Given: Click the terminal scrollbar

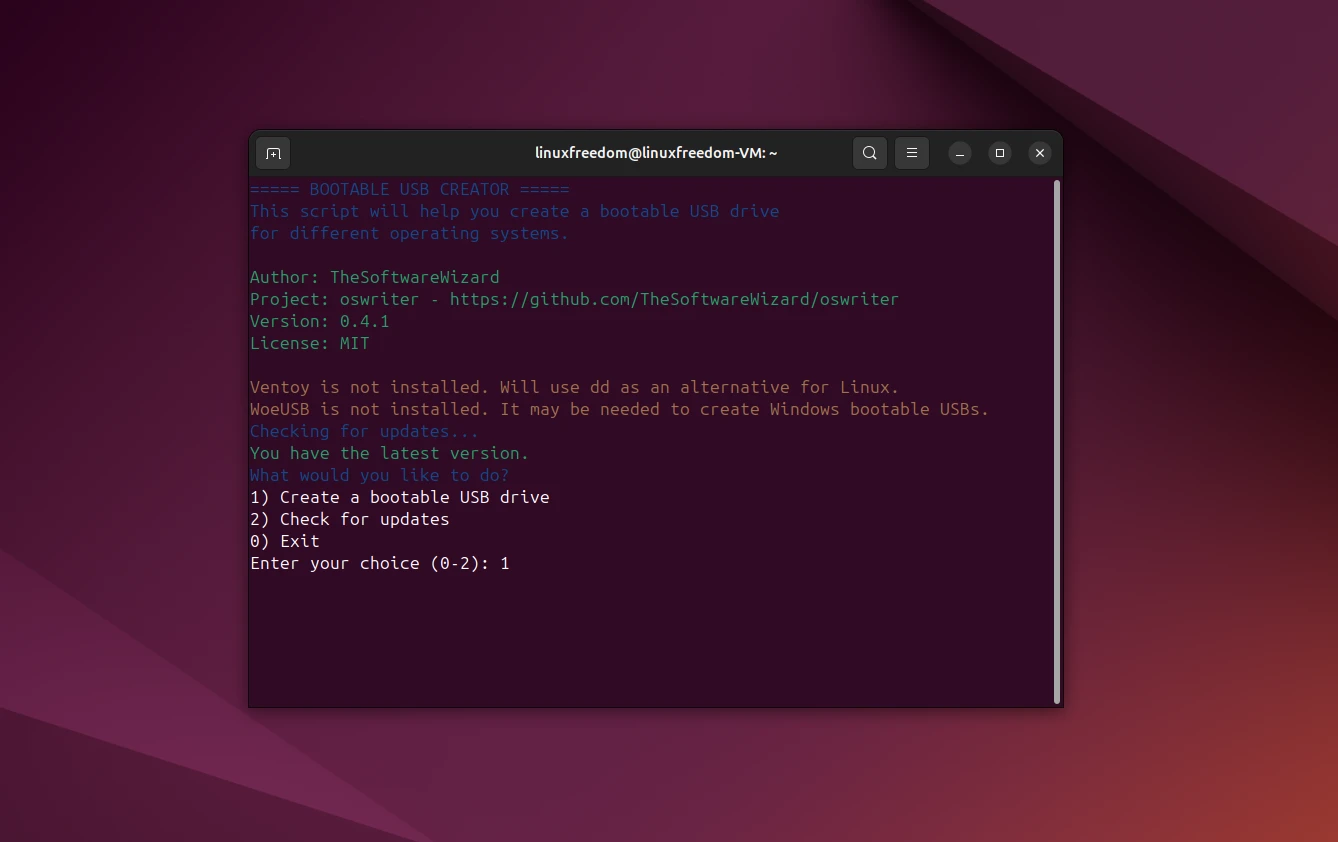Looking at the screenshot, I should tap(1055, 440).
